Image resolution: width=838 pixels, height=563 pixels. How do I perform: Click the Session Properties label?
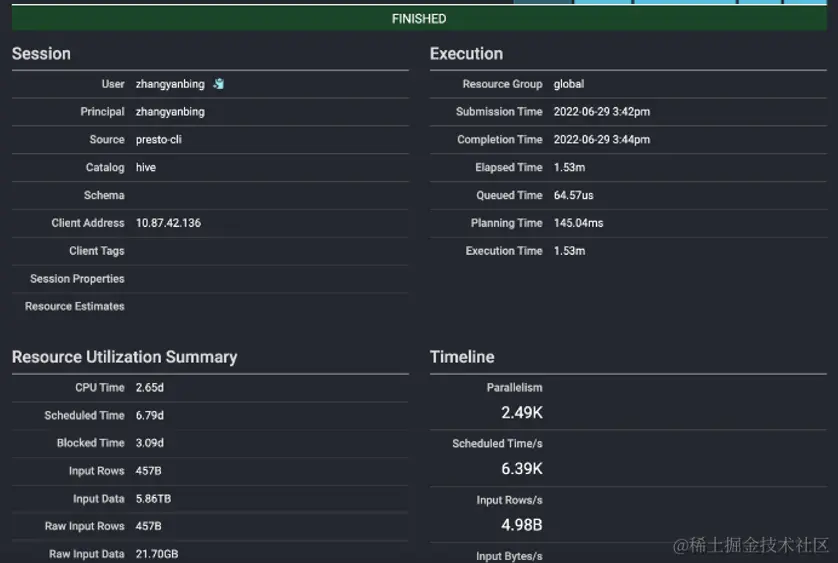[x=77, y=279]
